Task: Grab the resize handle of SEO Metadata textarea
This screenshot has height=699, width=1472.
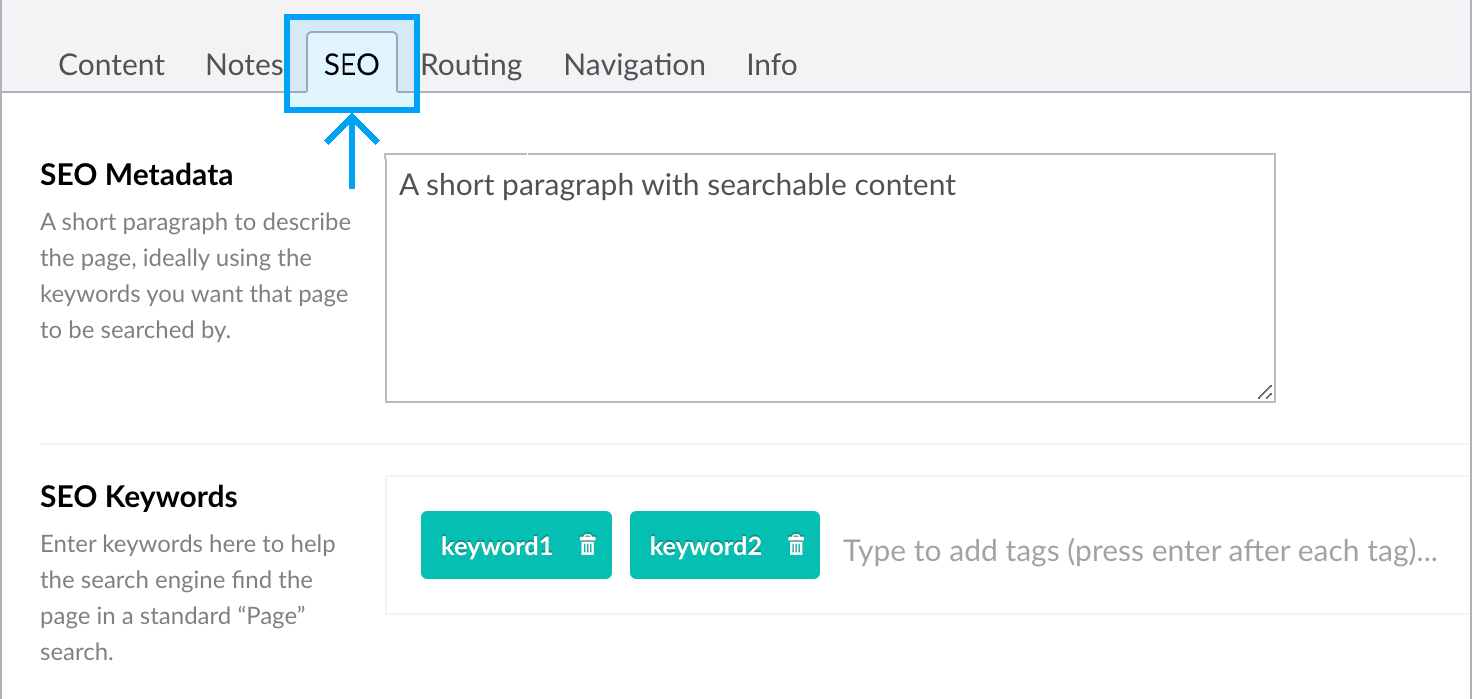Action: pyautogui.click(x=1265, y=392)
